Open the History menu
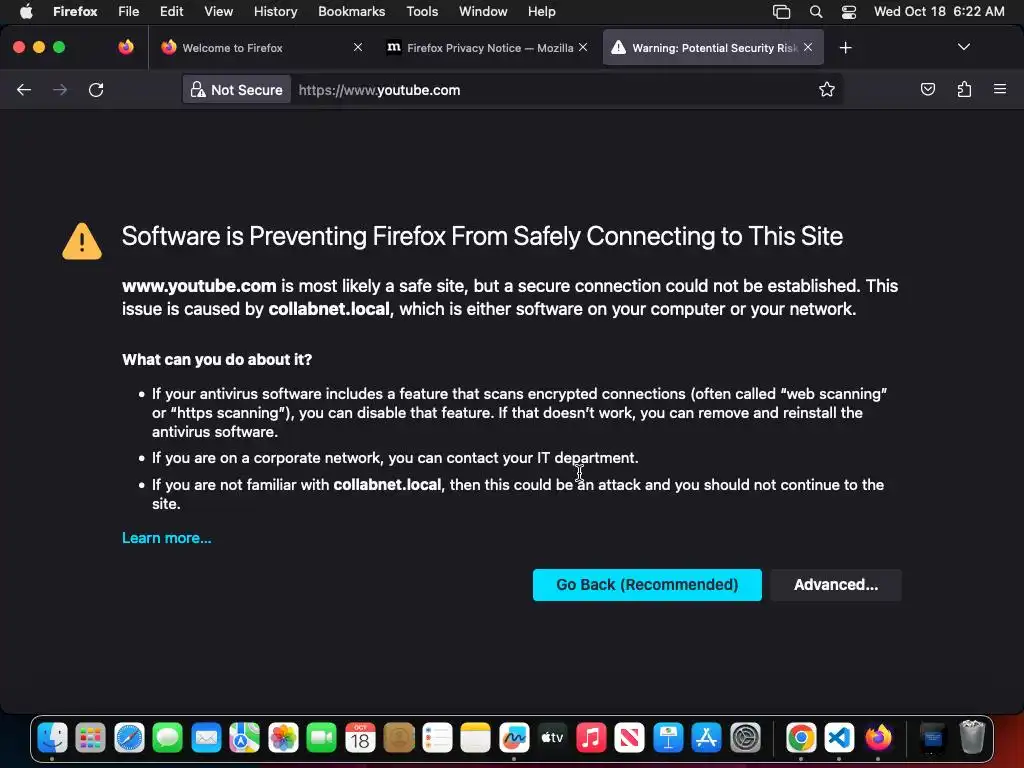 276,11
